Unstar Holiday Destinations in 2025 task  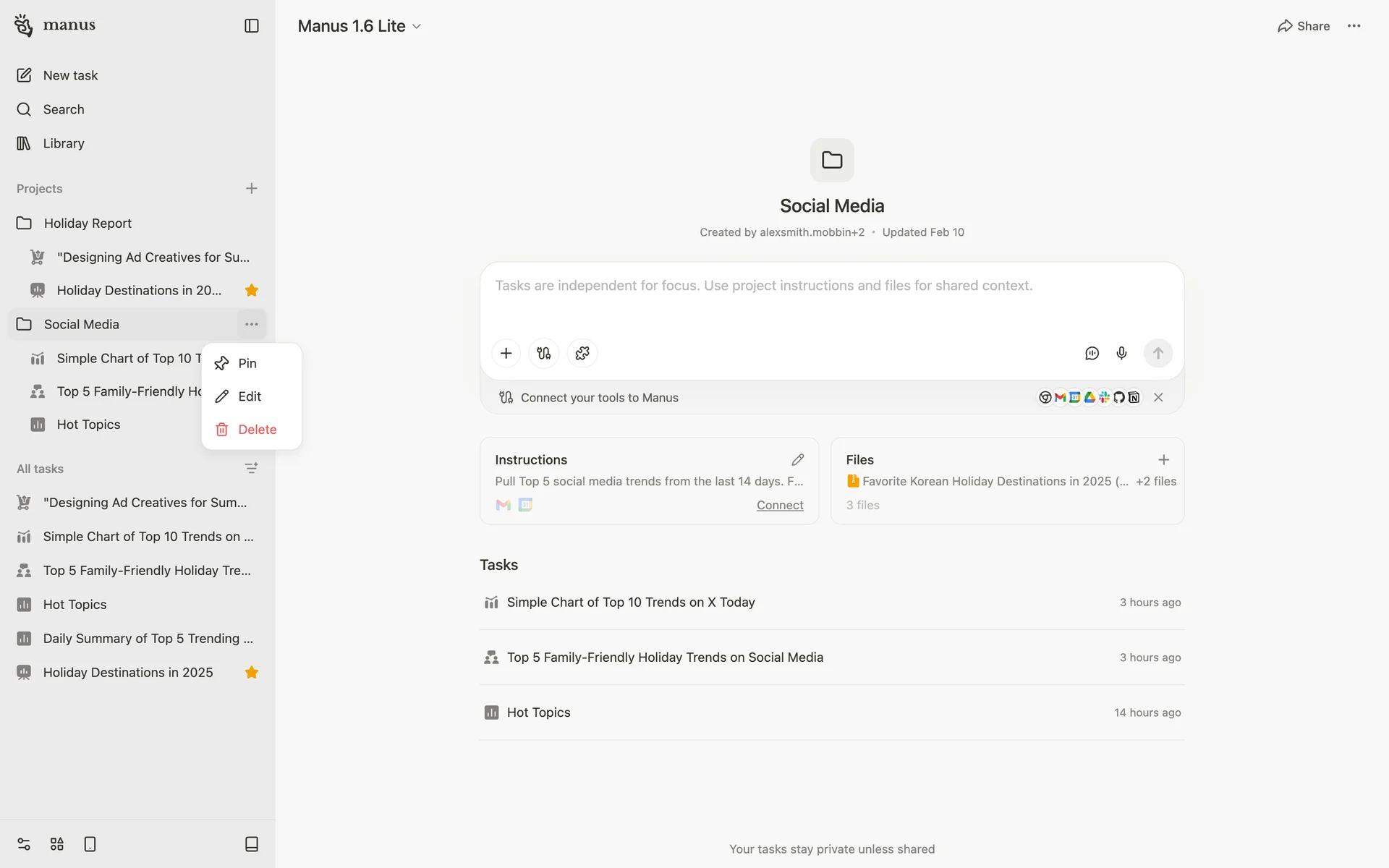pyautogui.click(x=251, y=673)
